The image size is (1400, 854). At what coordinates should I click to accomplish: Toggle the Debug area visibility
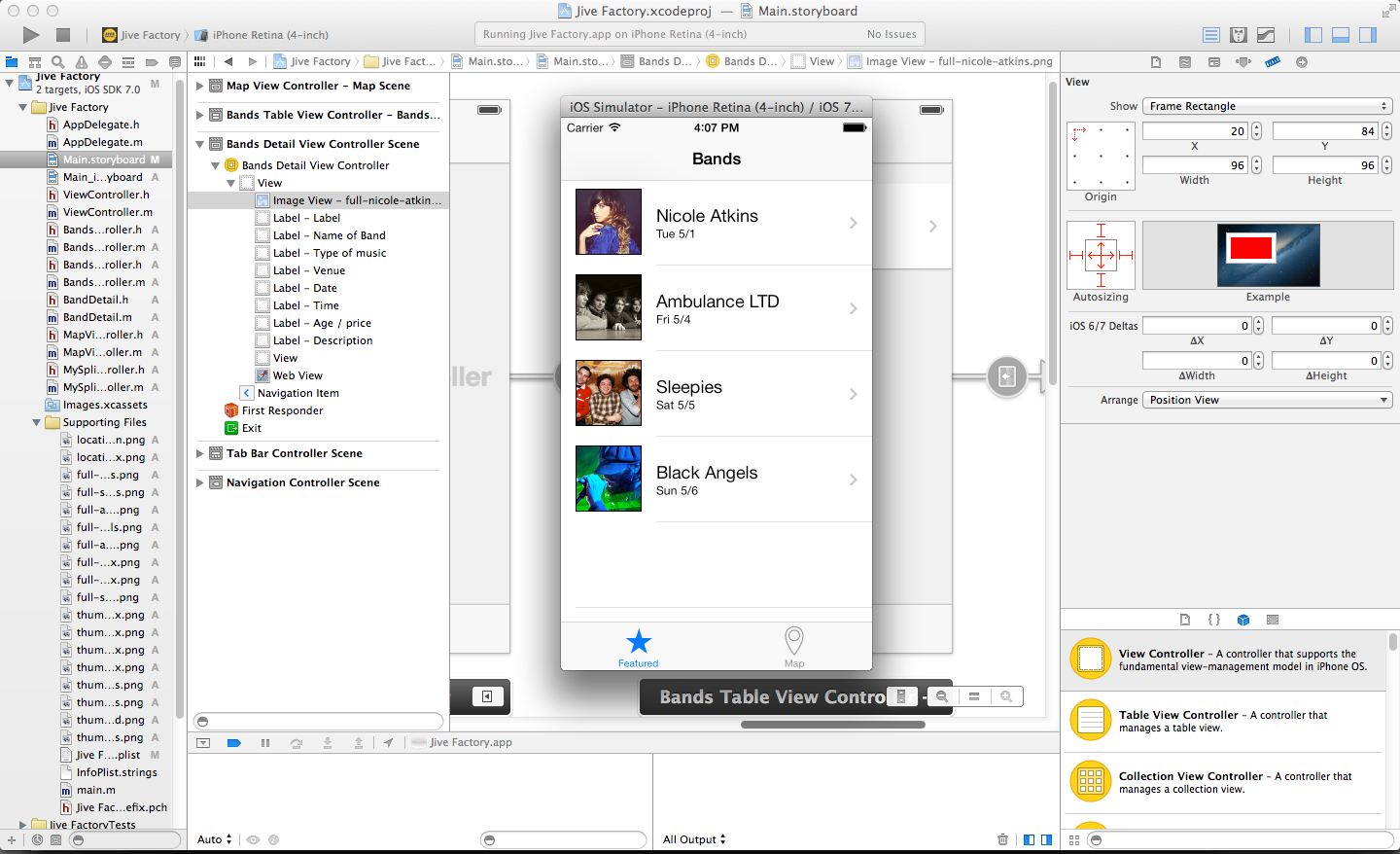coord(1341,35)
